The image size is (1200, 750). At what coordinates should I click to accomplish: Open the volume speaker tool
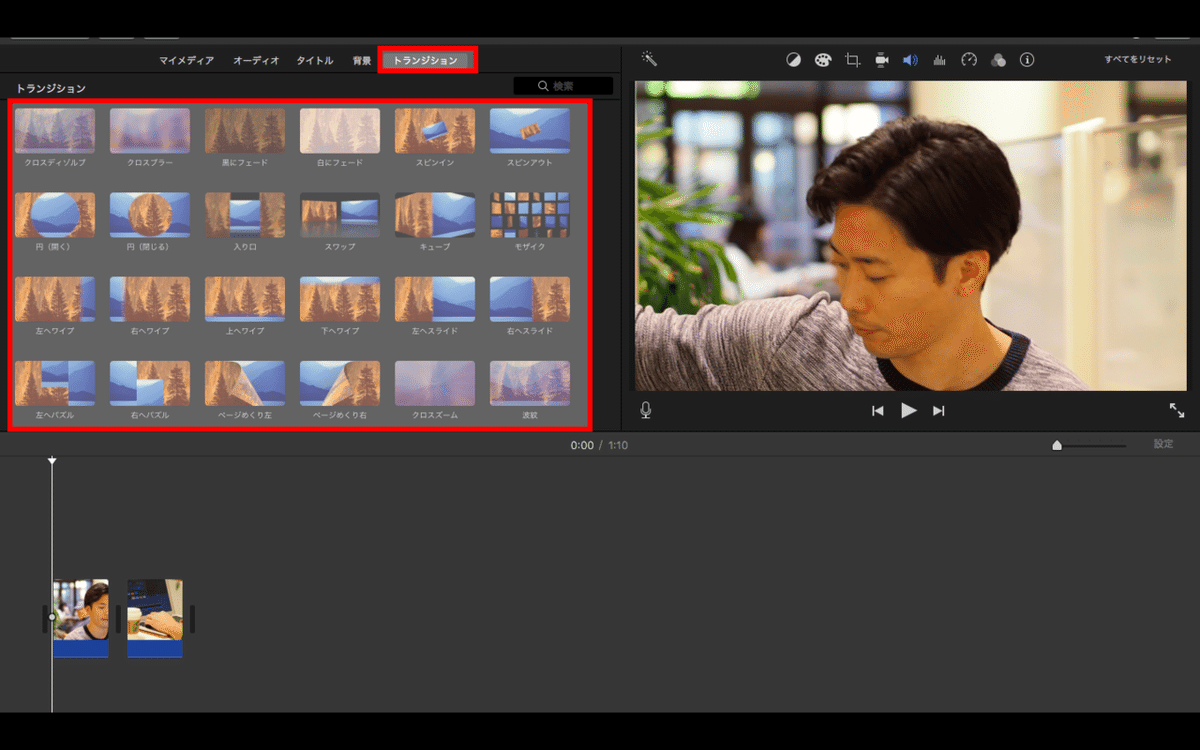click(x=910, y=60)
